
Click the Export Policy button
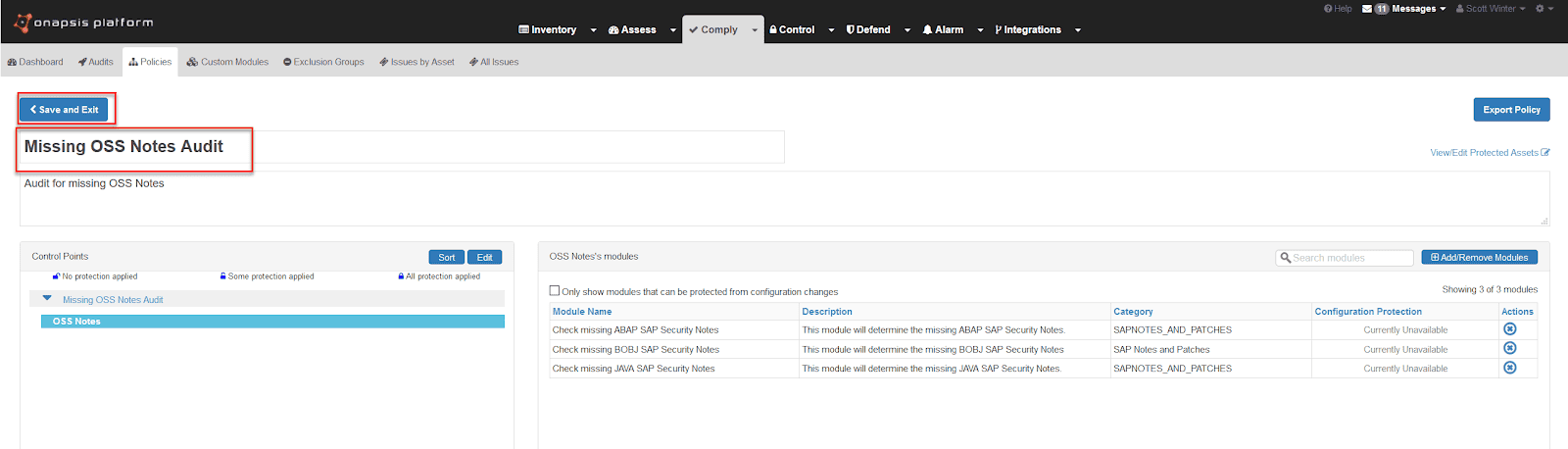tap(1510, 110)
